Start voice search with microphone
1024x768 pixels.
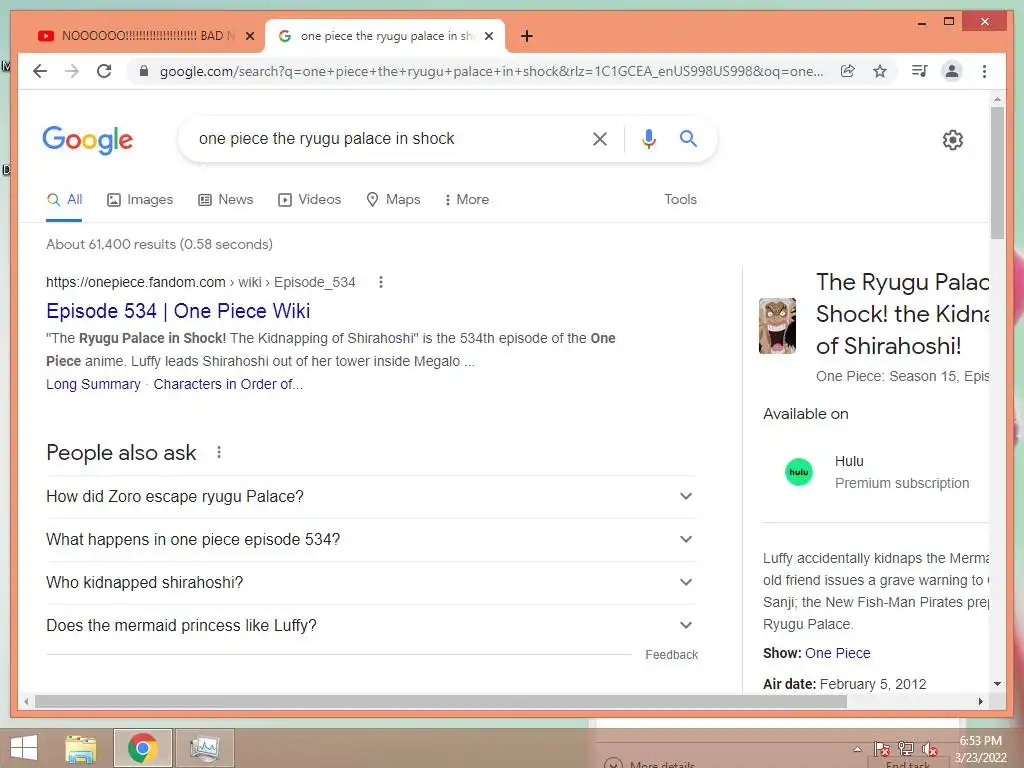[x=648, y=138]
